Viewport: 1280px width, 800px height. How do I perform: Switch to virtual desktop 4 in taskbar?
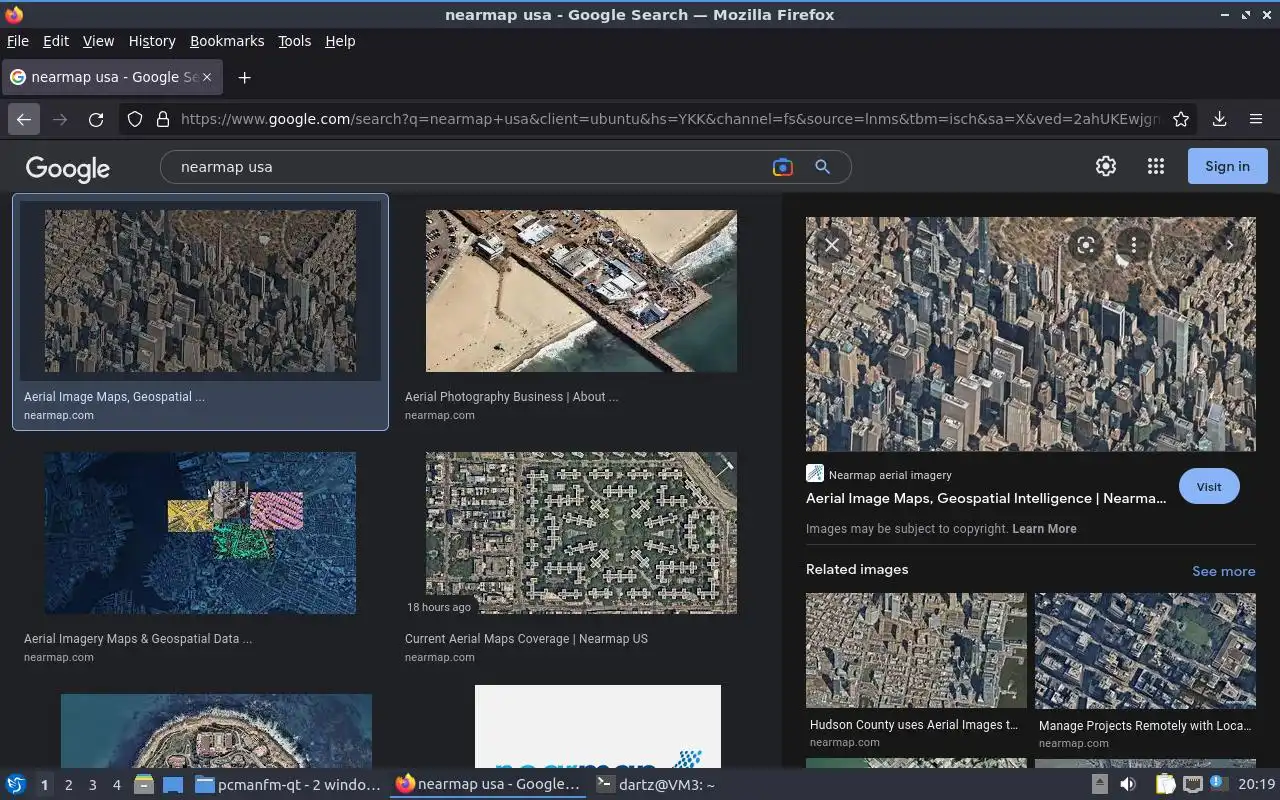point(116,785)
